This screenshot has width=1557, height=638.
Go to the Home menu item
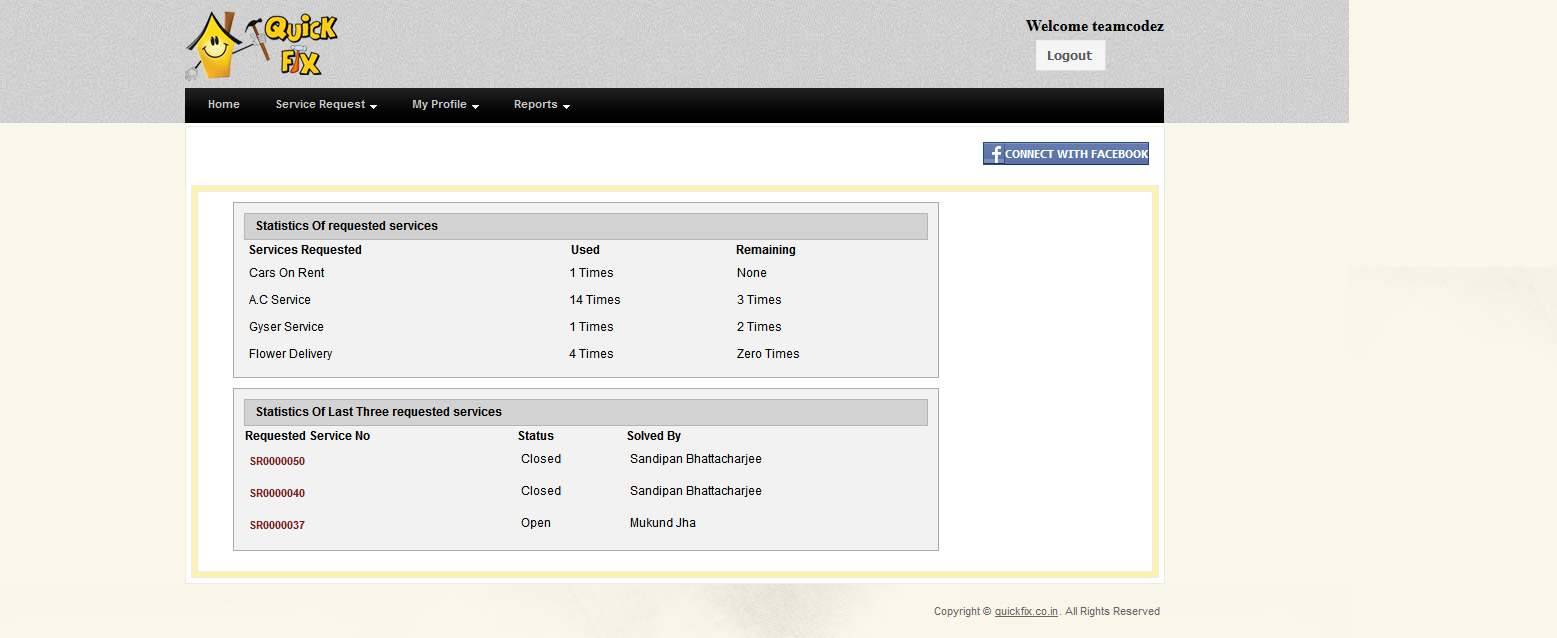coord(223,104)
